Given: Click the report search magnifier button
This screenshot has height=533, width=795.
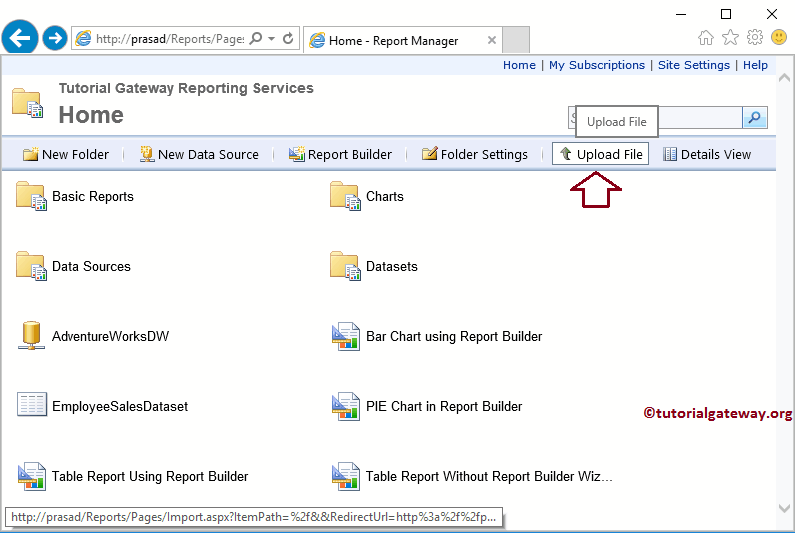Looking at the screenshot, I should click(x=754, y=118).
